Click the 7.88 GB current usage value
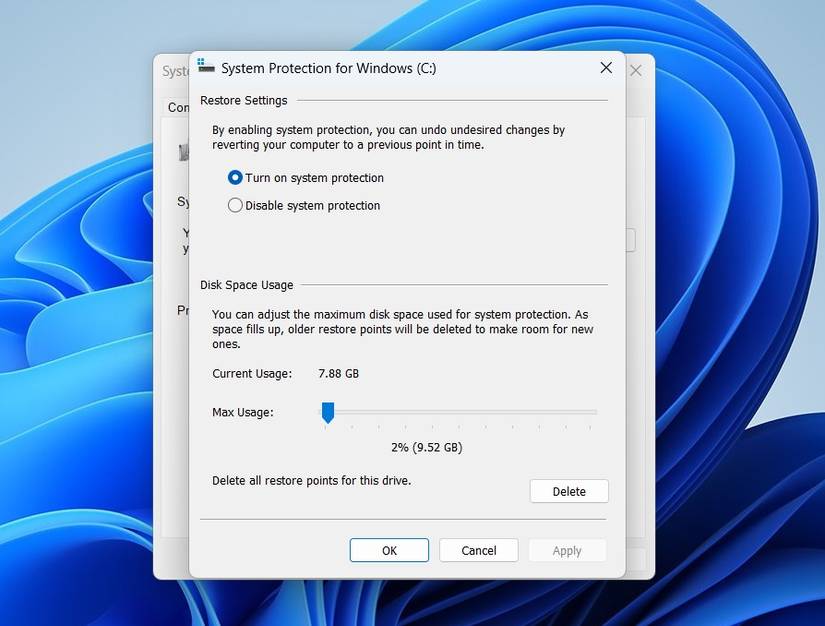825x626 pixels. 338,373
